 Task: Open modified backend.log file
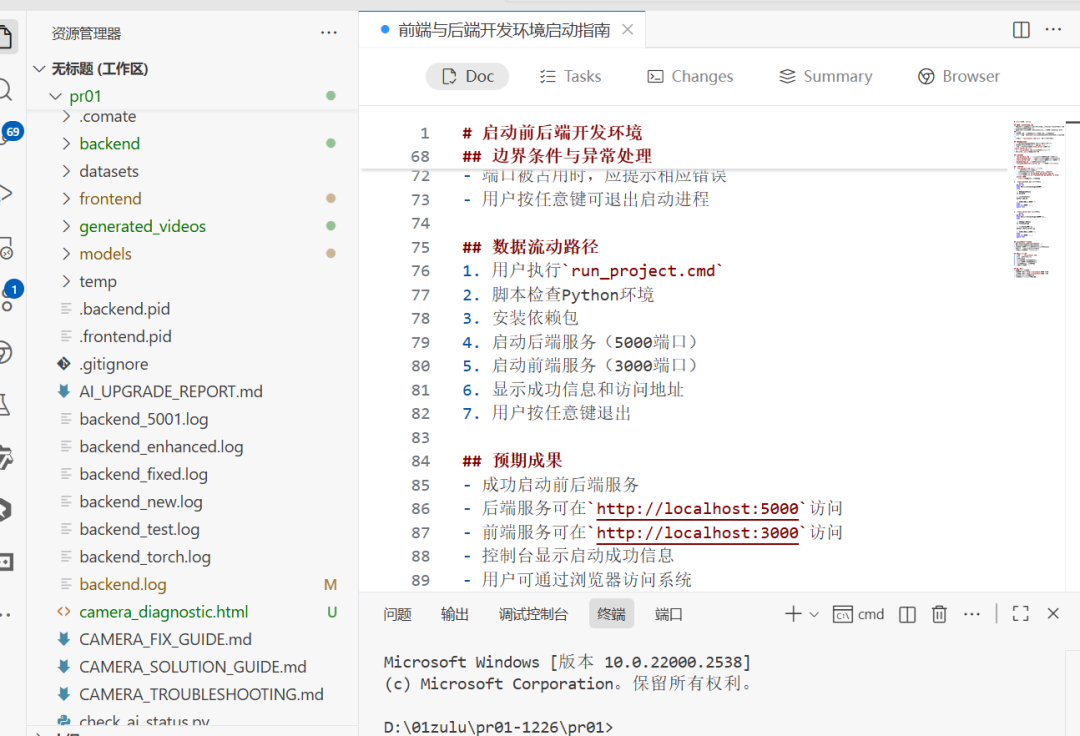click(193, 584)
